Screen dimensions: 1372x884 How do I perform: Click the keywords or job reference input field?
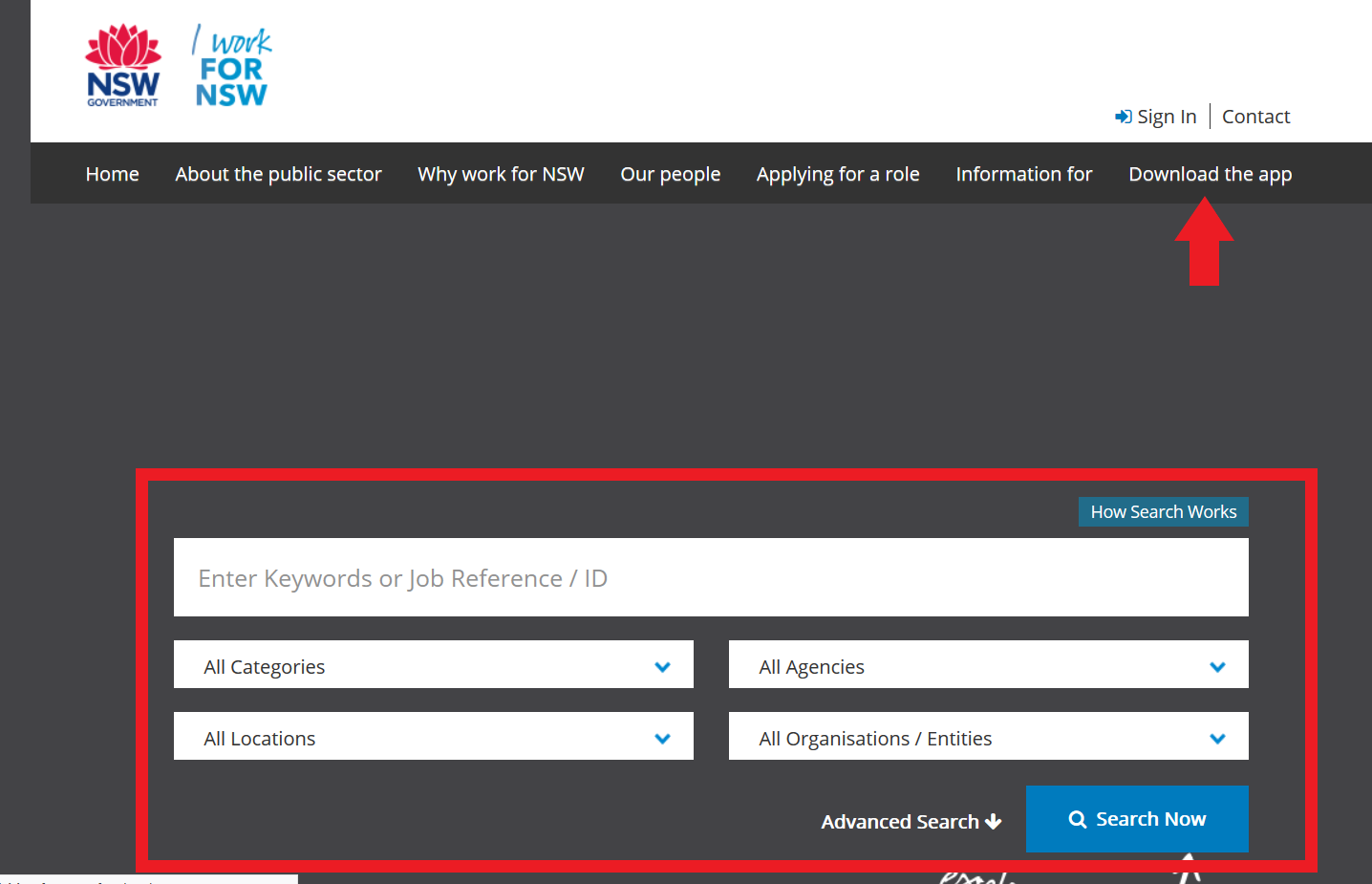(x=711, y=577)
